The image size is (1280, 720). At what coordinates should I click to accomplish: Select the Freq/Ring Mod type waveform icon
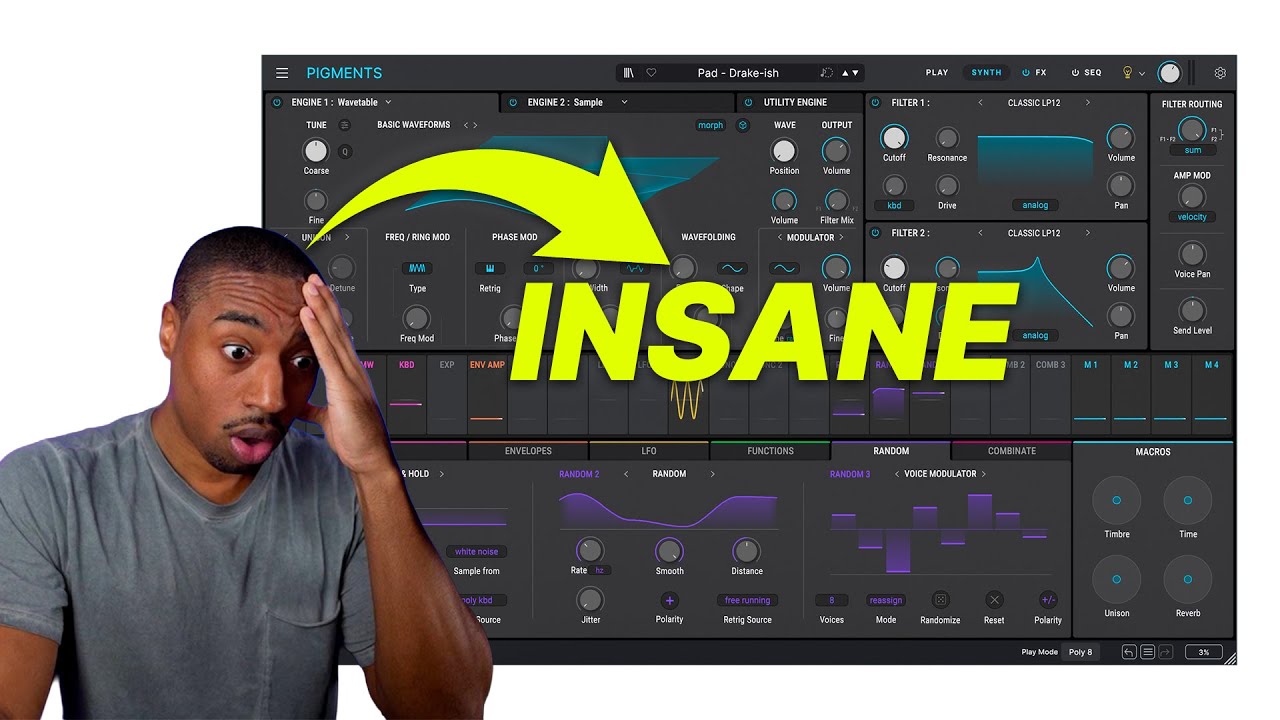tap(417, 268)
